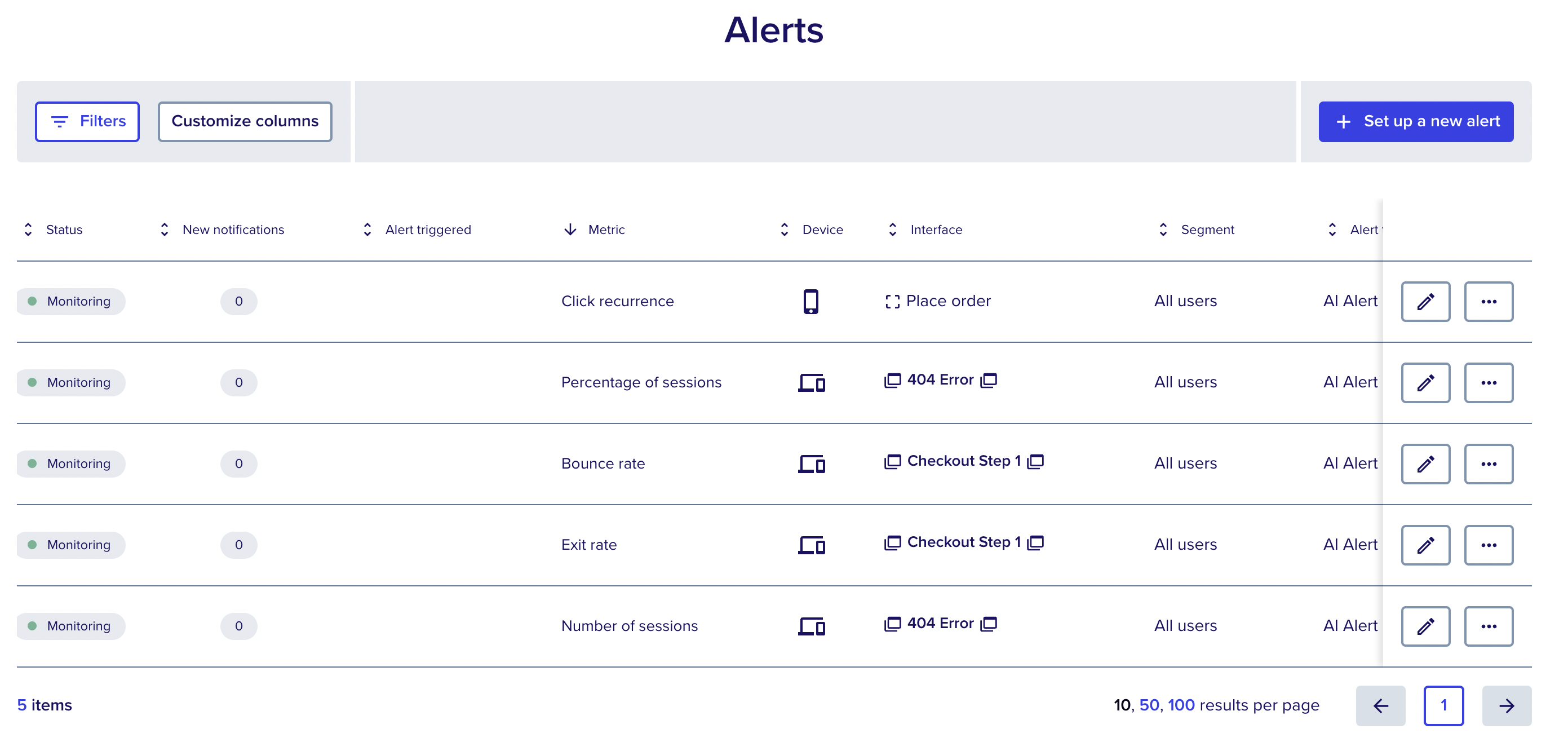The image size is (1568, 733).
Task: Click the mobile device icon on Click recurrence row
Action: [811, 301]
